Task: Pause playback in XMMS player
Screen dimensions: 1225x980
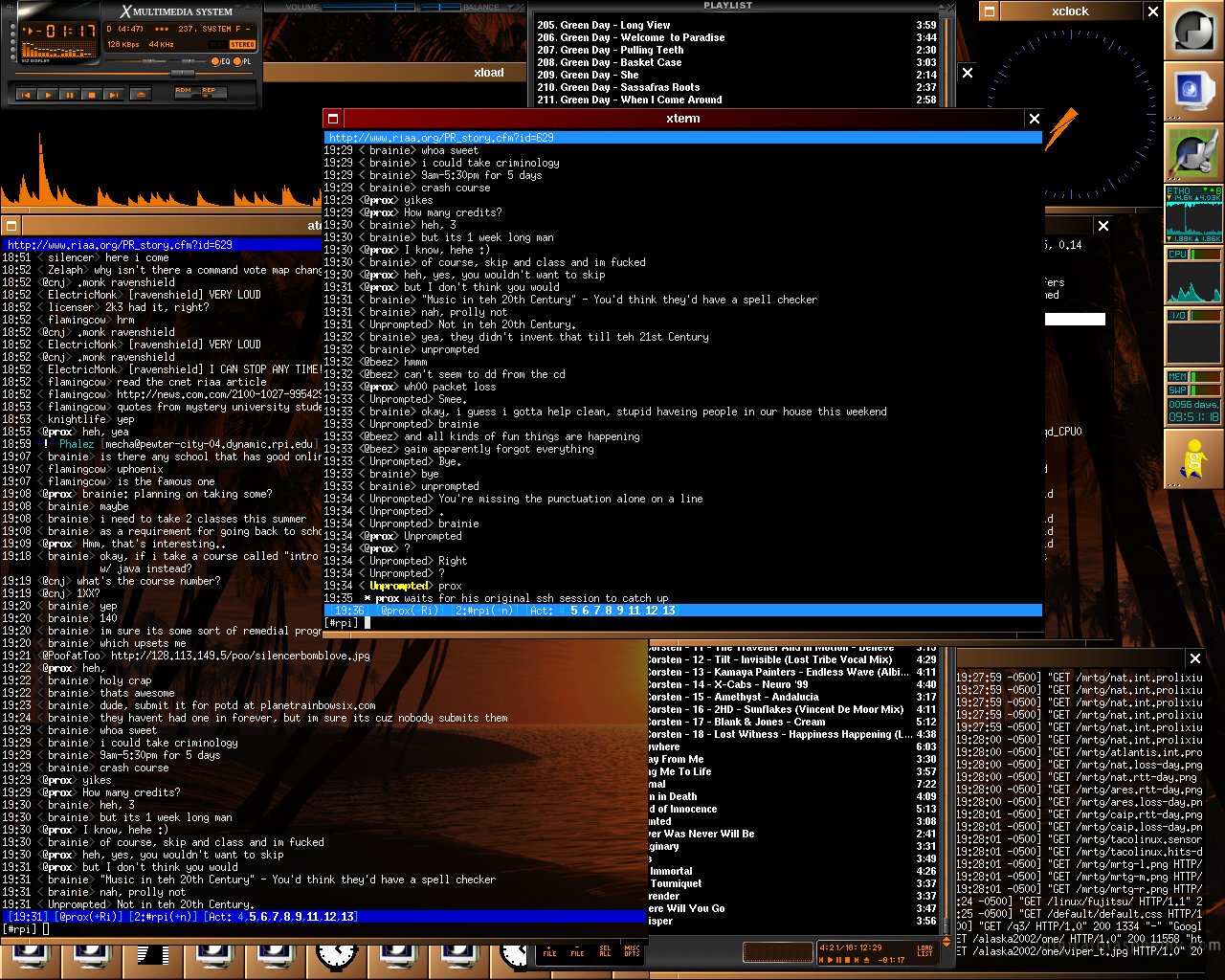Action: pyautogui.click(x=70, y=94)
